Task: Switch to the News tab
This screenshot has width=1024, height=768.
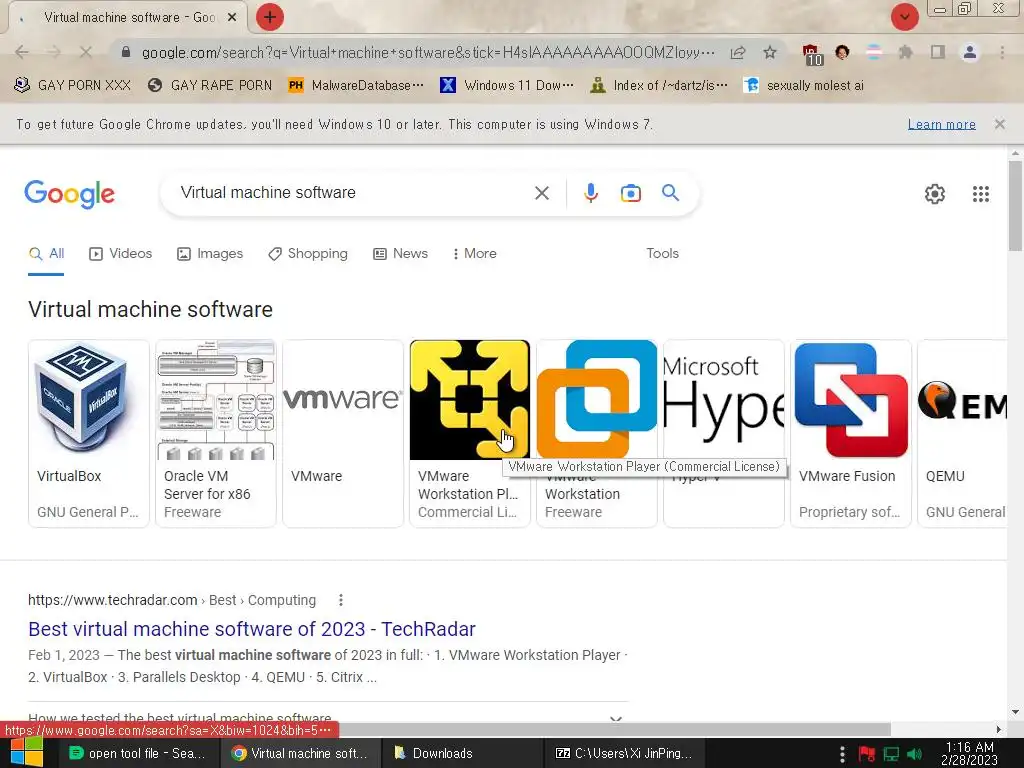Action: click(400, 254)
